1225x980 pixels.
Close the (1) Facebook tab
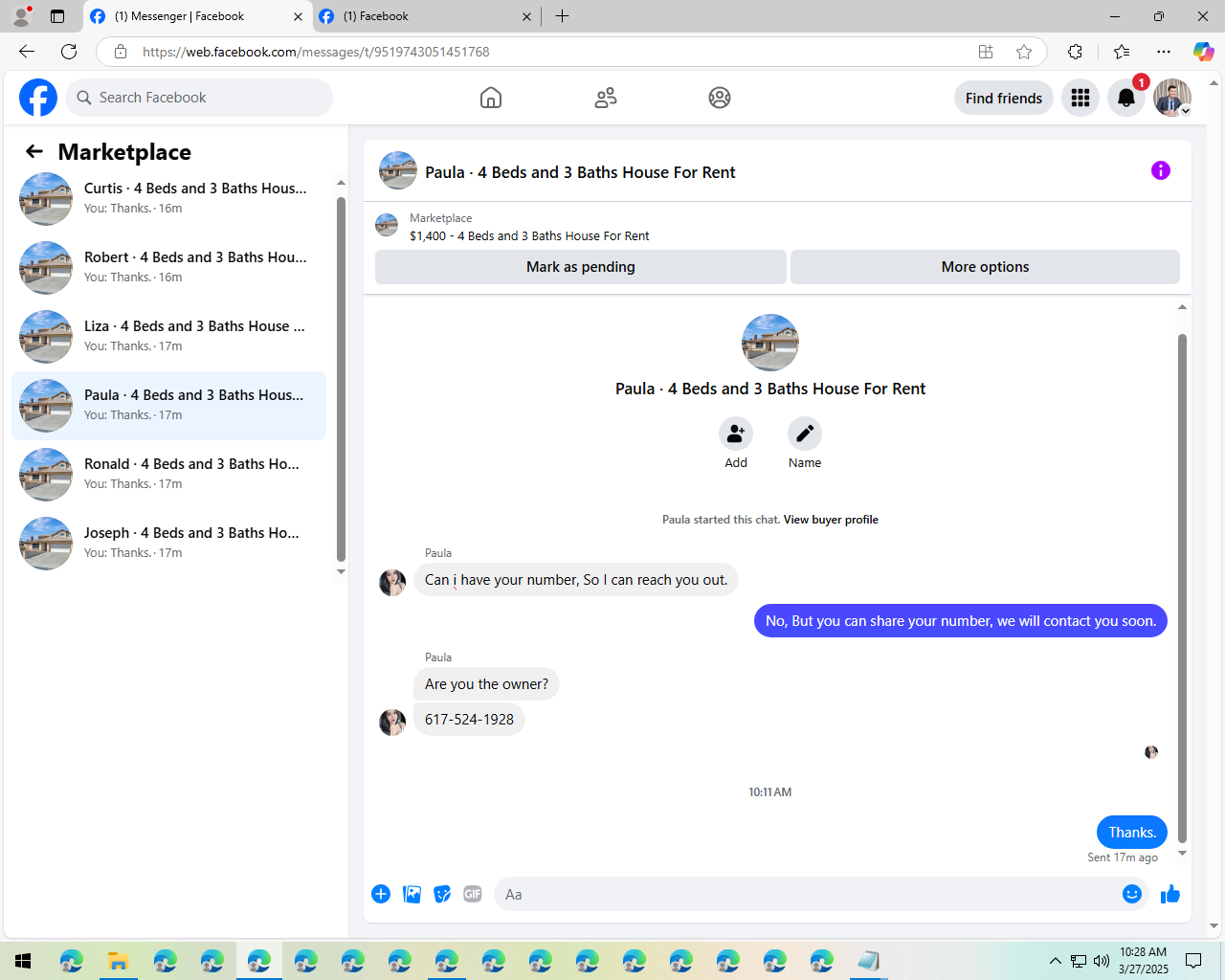tap(526, 16)
